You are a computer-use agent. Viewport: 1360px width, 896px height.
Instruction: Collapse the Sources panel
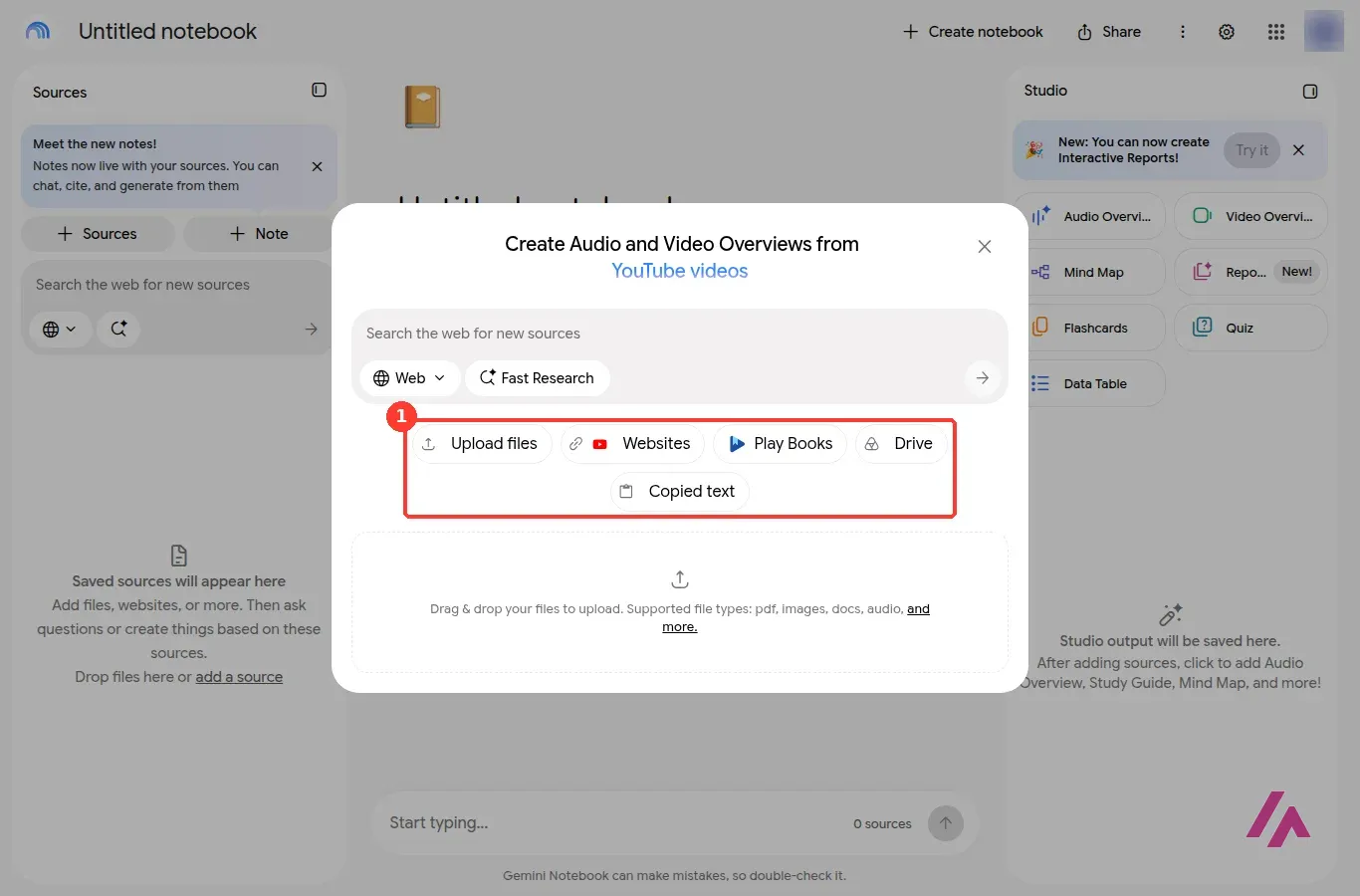319,91
